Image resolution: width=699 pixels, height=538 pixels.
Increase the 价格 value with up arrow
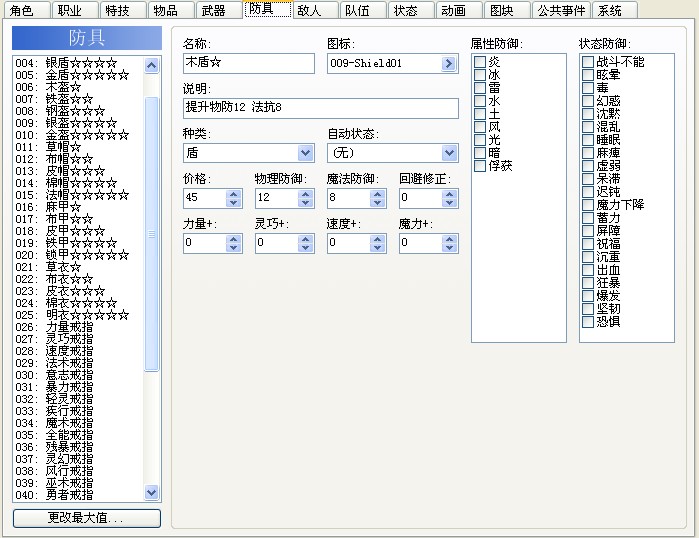233,194
